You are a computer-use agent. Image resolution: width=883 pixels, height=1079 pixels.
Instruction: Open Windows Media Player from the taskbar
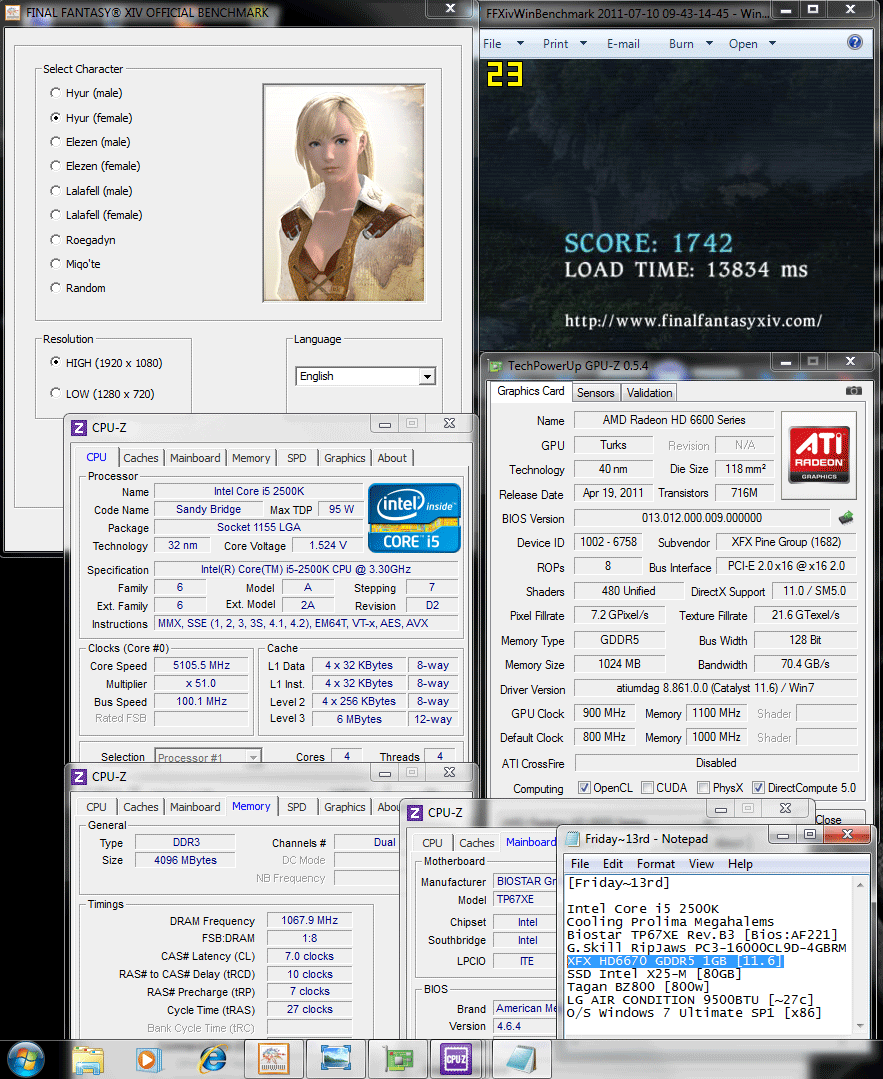[148, 1060]
